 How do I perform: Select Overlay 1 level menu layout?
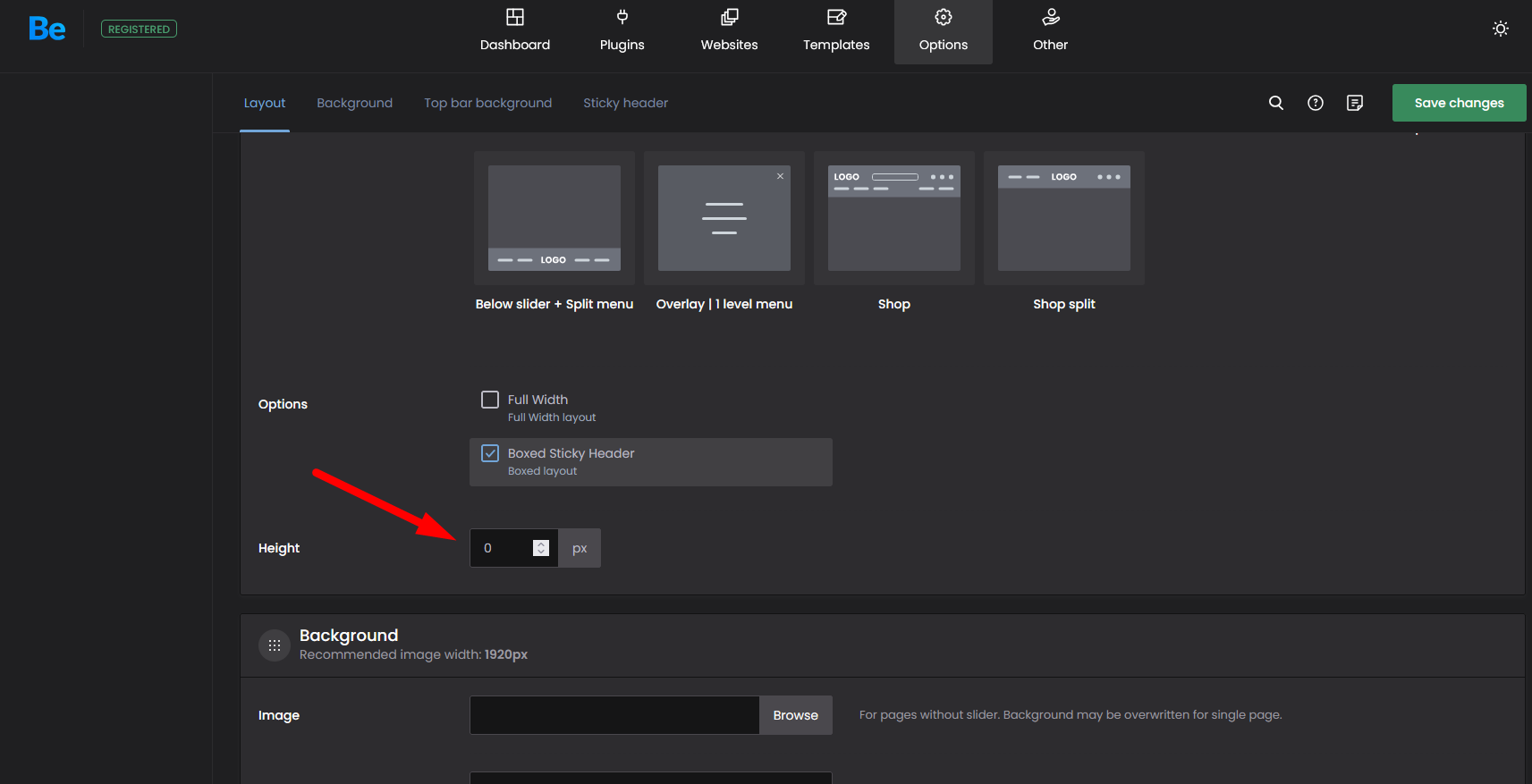tap(724, 218)
